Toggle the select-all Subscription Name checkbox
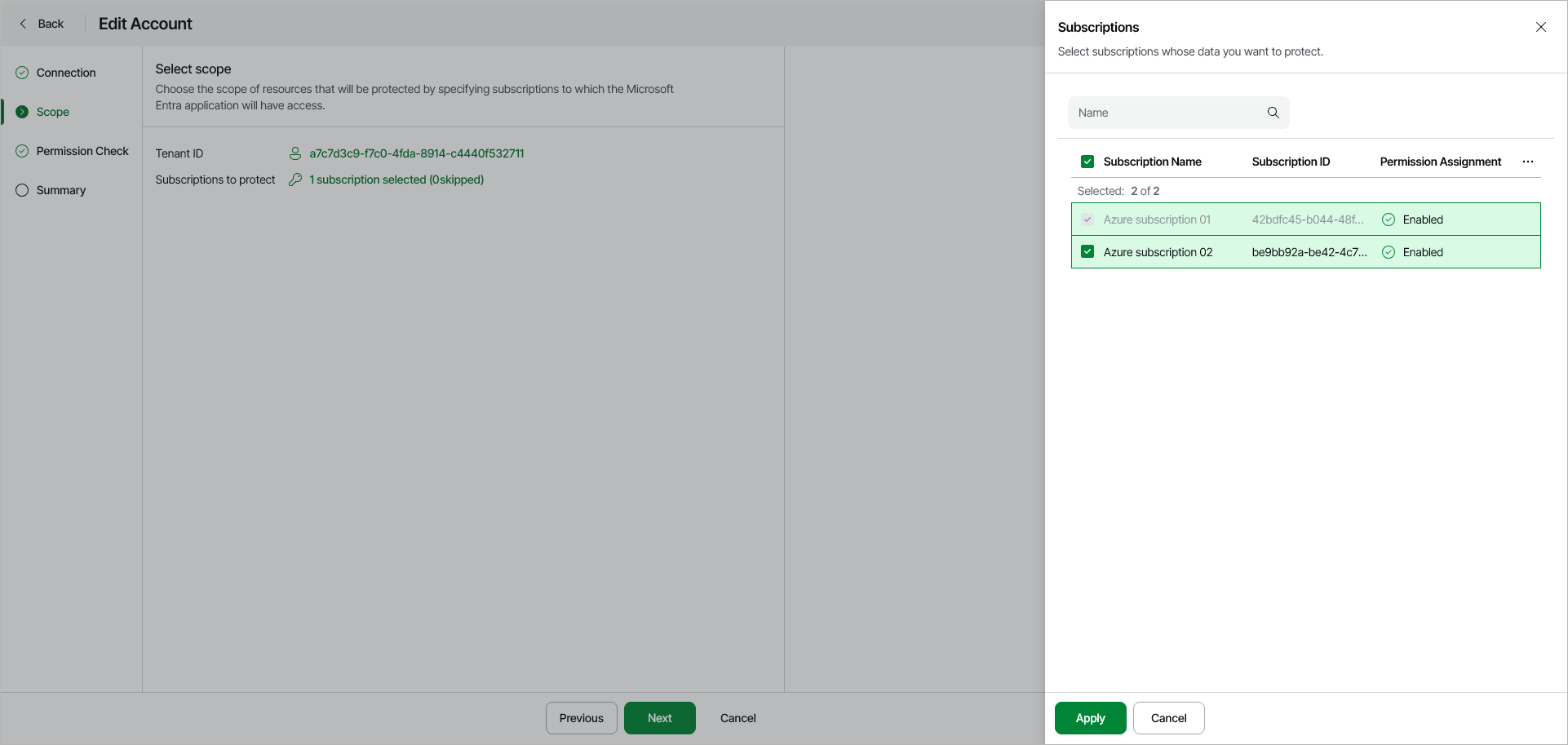Image resolution: width=1568 pixels, height=745 pixels. [x=1087, y=162]
